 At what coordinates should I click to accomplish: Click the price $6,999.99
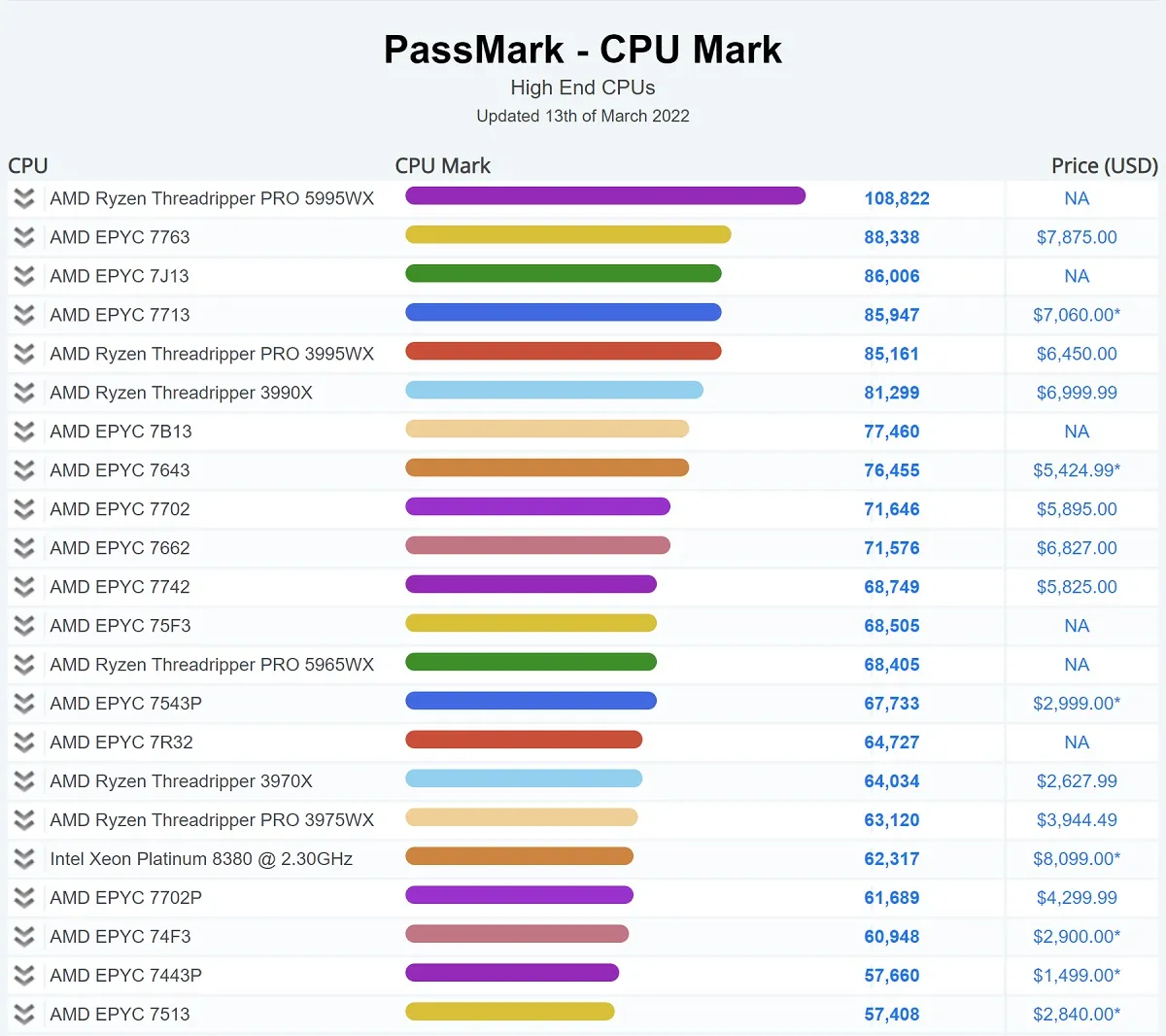point(1077,393)
